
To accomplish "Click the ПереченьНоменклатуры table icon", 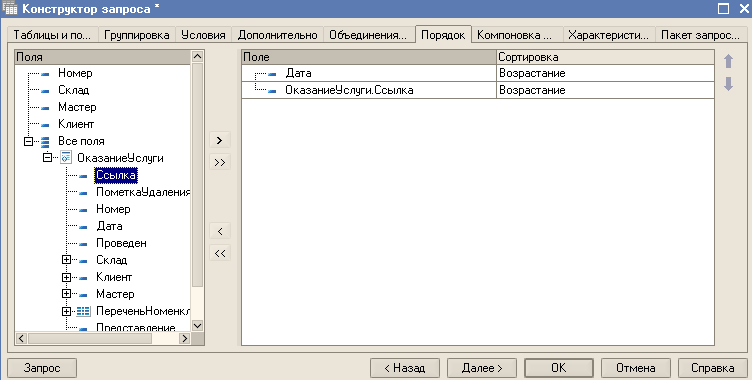I will [x=83, y=311].
